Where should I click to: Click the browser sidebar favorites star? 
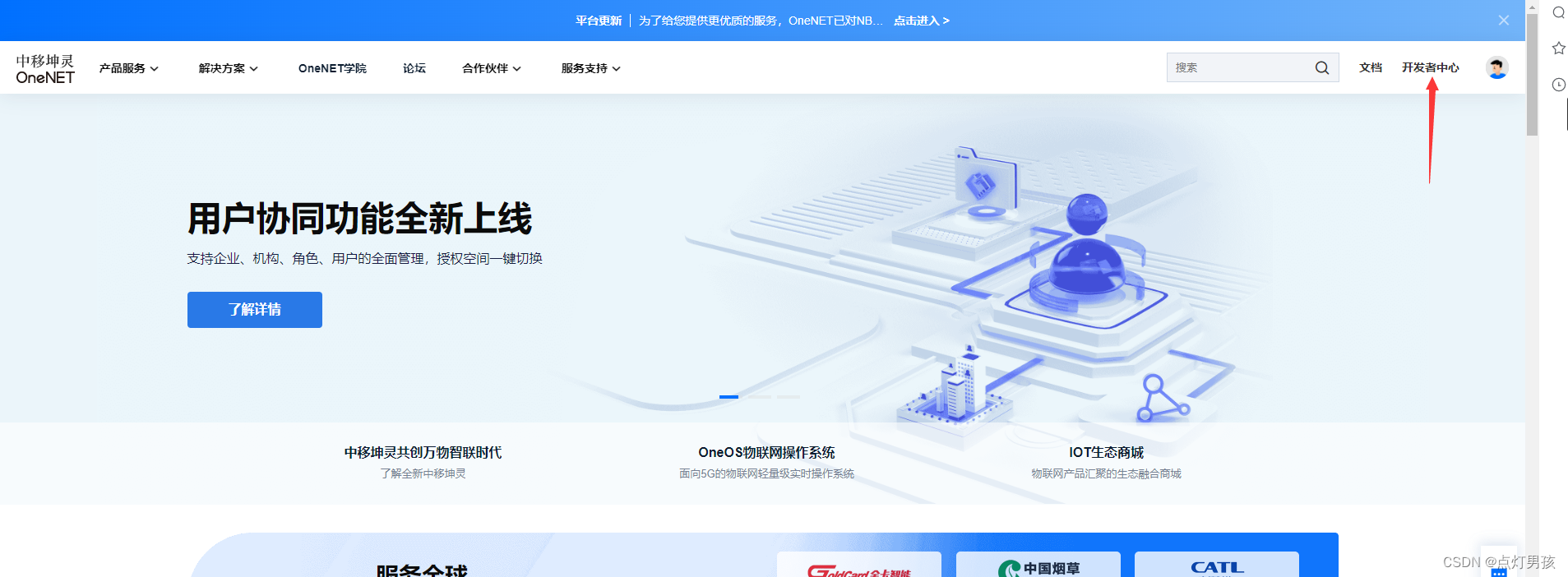[x=1558, y=48]
